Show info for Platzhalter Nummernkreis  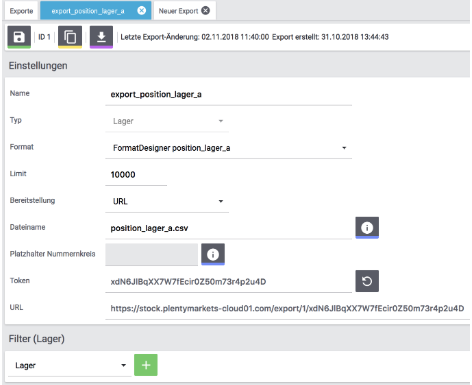point(213,254)
